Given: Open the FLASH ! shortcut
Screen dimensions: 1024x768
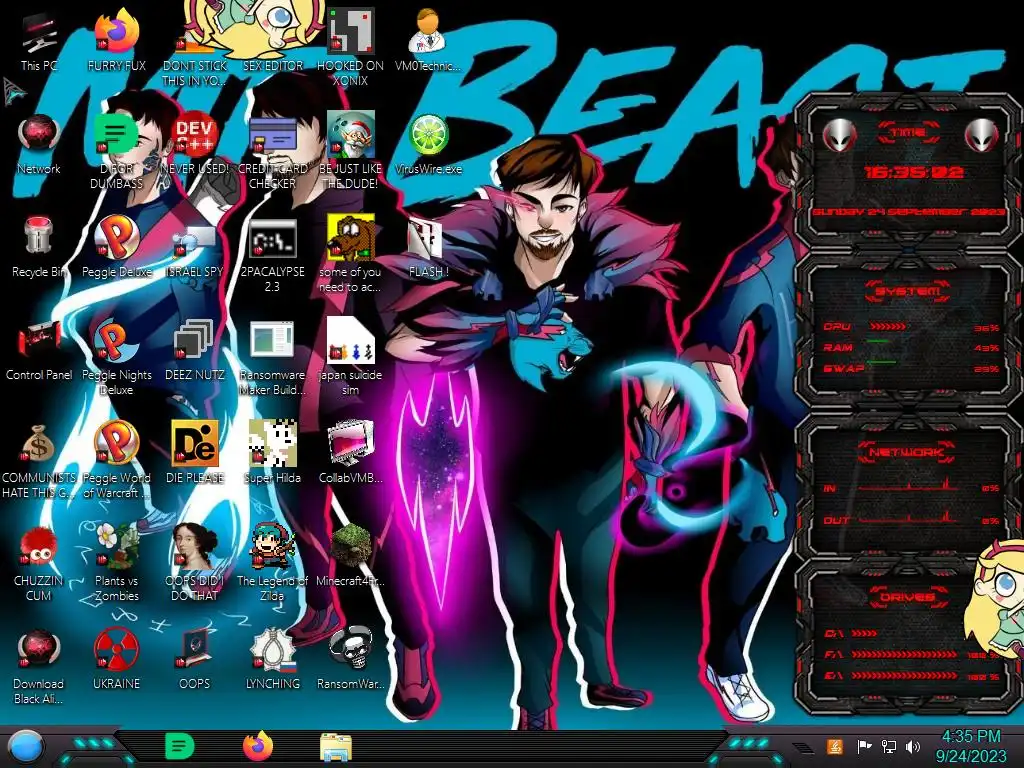Looking at the screenshot, I should point(428,248).
